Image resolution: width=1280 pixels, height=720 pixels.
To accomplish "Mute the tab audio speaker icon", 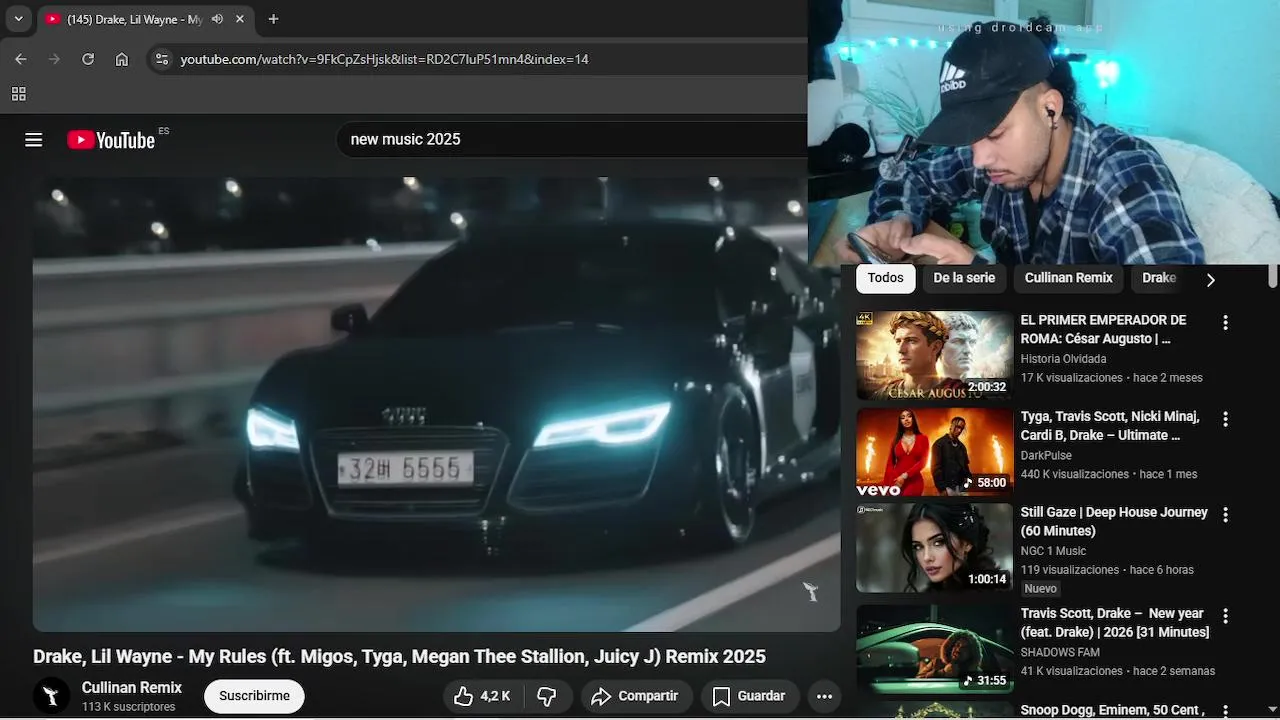I will click(x=217, y=19).
